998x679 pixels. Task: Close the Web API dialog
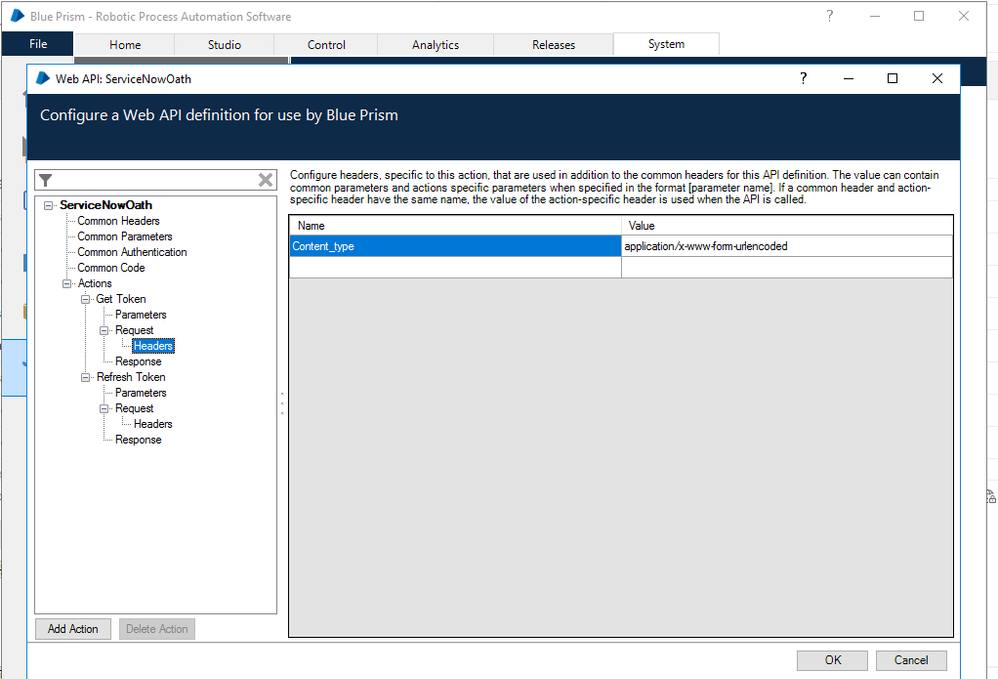point(937,78)
